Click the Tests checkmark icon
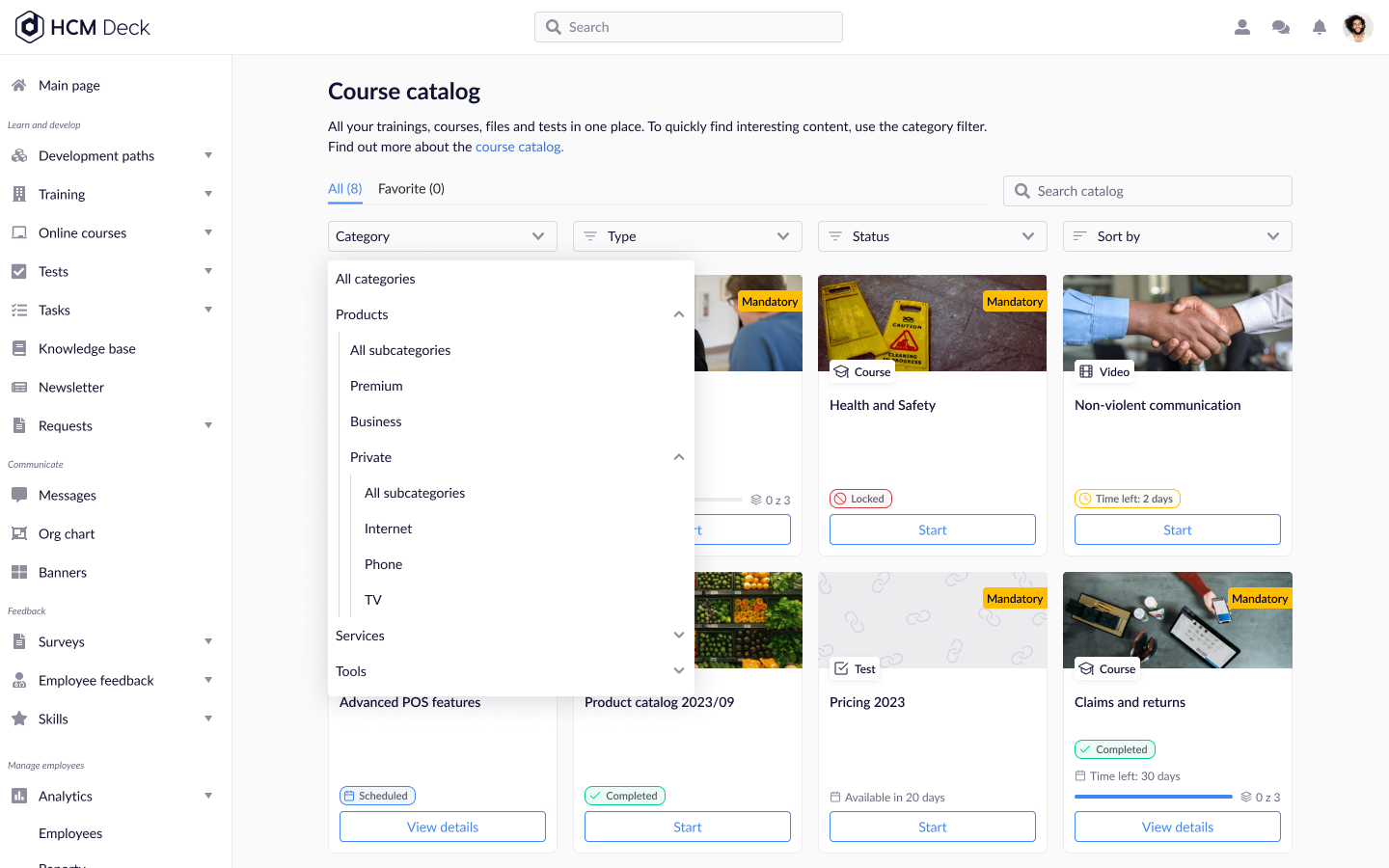The image size is (1389, 868). (x=18, y=271)
